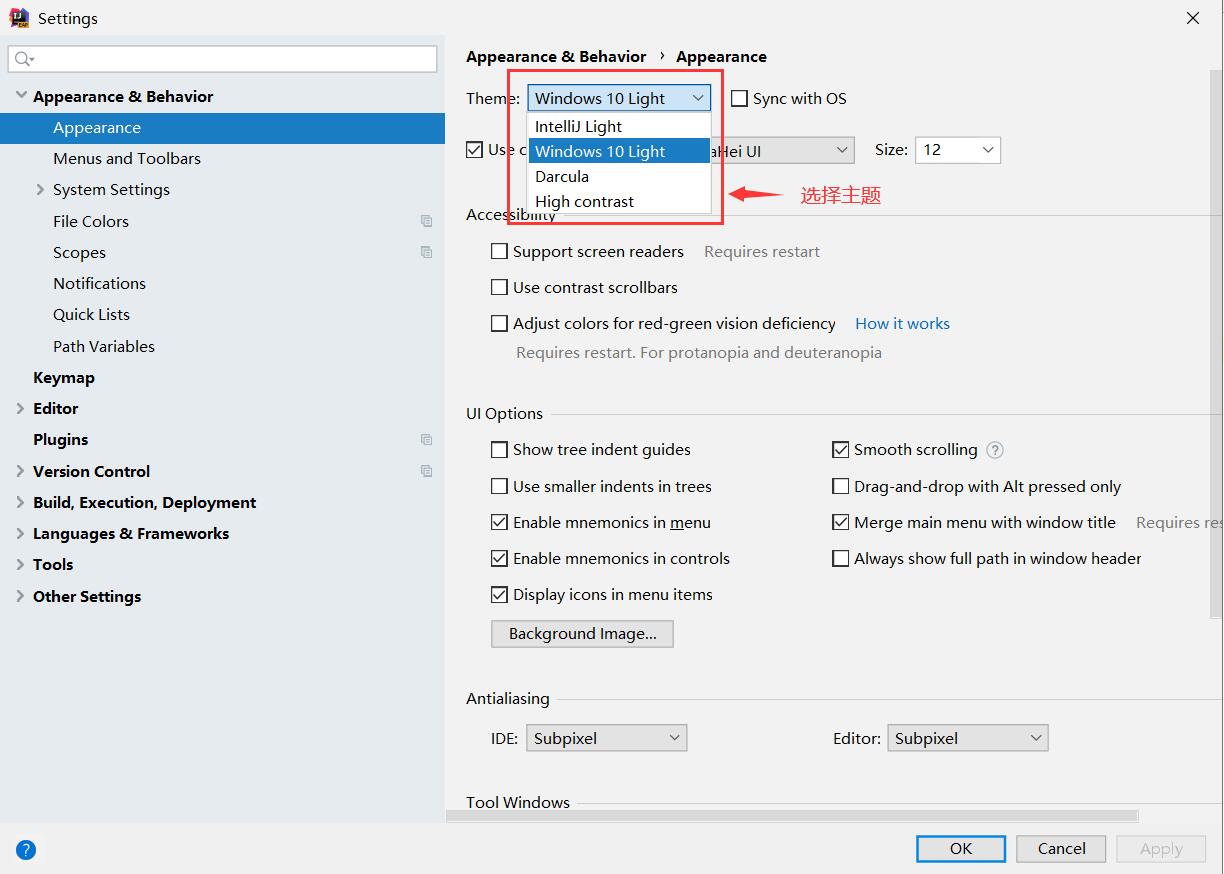
Task: Click project-level icon beside Scopes
Action: tap(427, 252)
